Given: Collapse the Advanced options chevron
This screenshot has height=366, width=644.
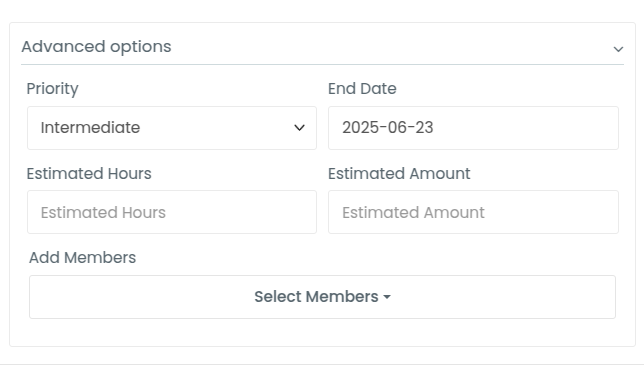Looking at the screenshot, I should click(x=618, y=49).
